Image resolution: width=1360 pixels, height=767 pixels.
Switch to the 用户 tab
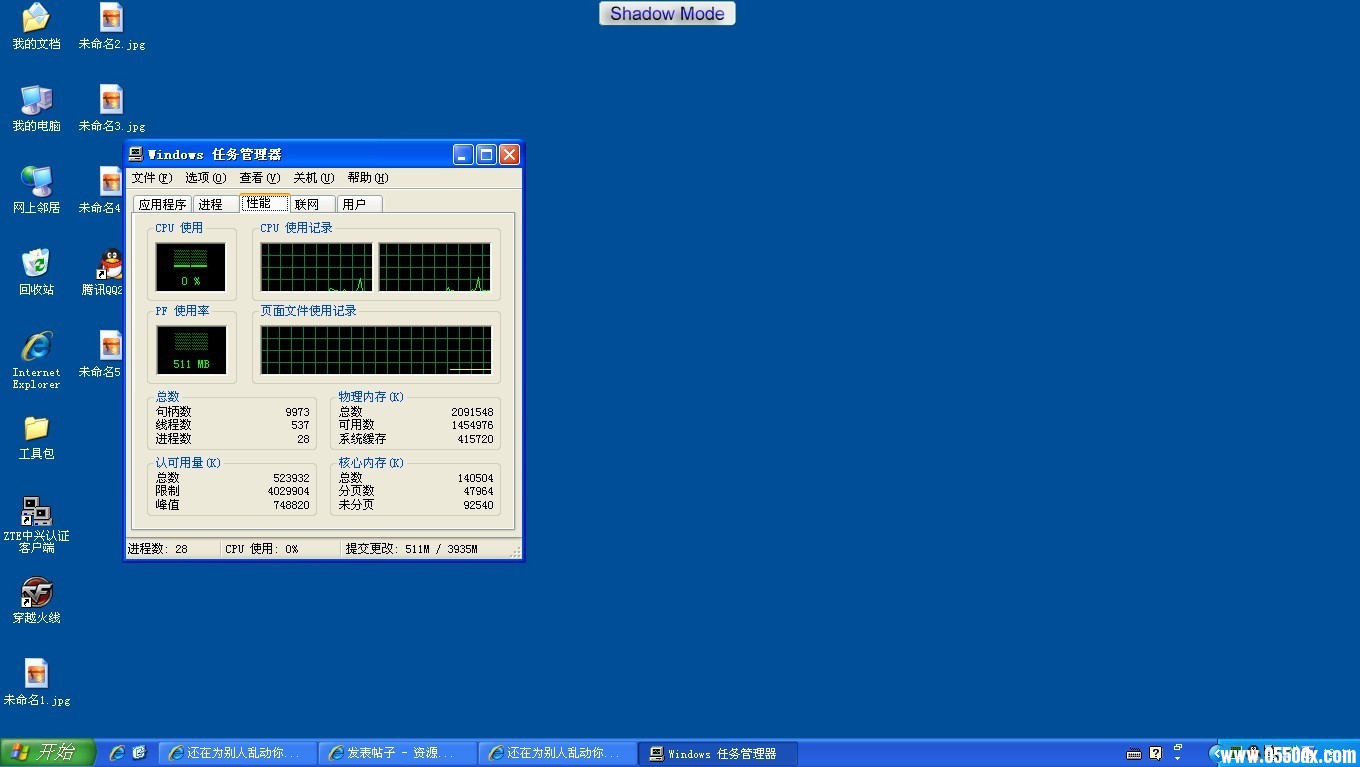[359, 204]
